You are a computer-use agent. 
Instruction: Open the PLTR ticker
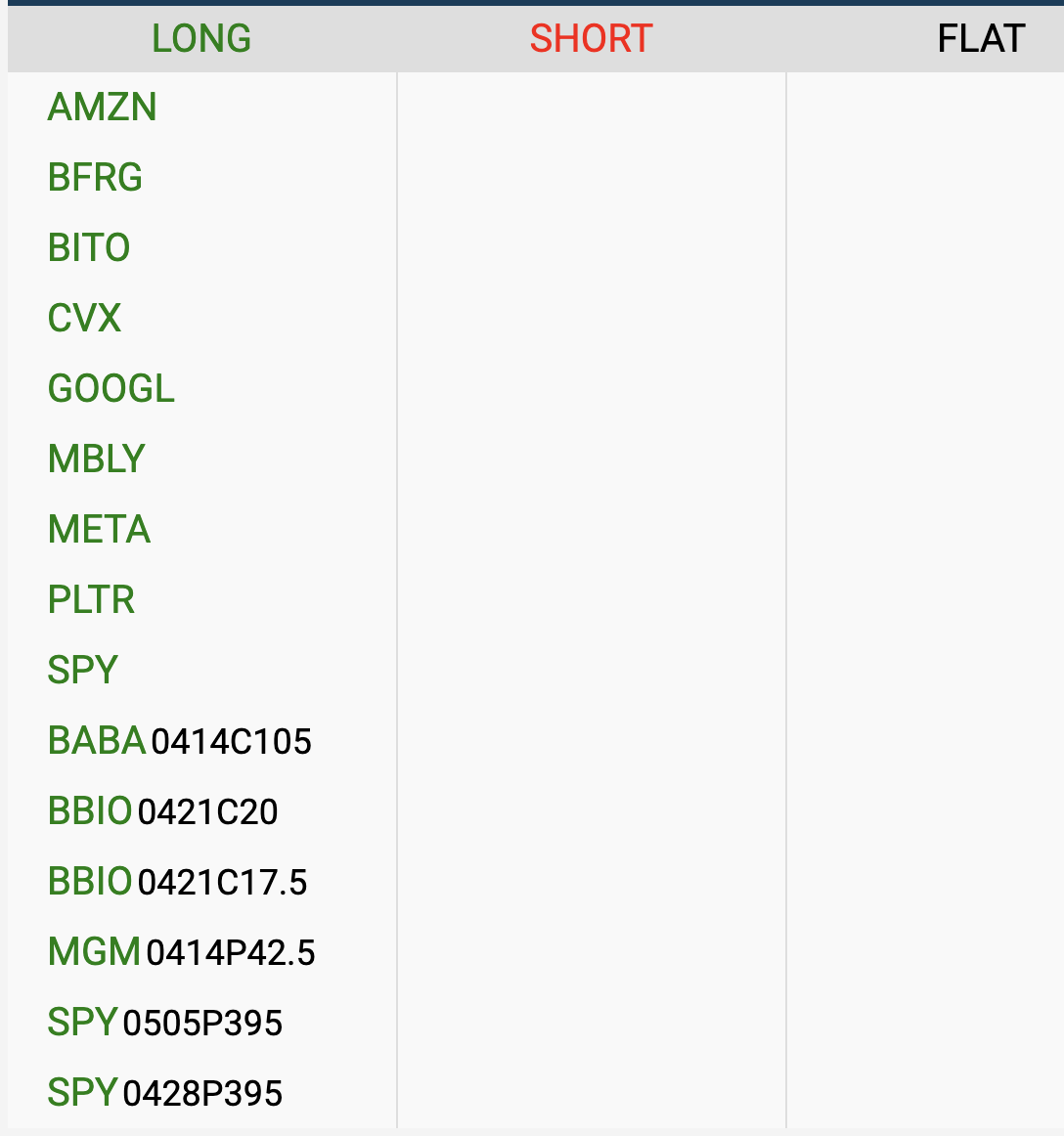click(92, 600)
